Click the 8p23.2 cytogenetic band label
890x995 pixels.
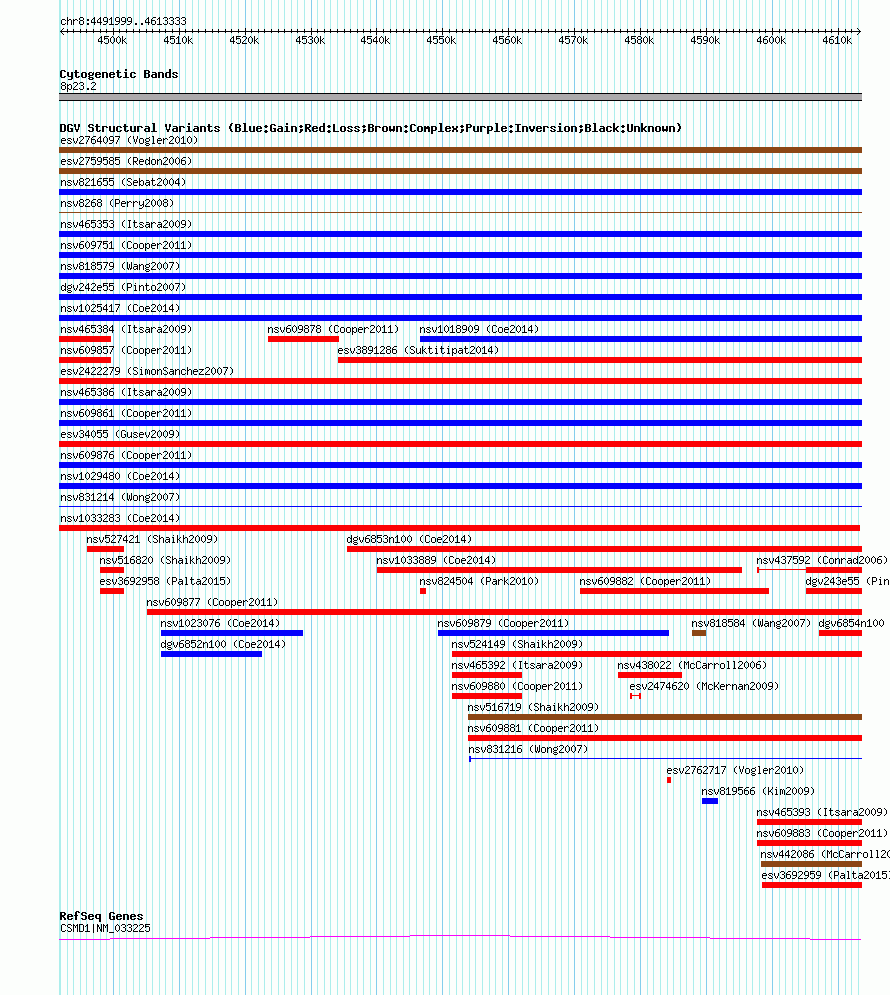point(78,86)
